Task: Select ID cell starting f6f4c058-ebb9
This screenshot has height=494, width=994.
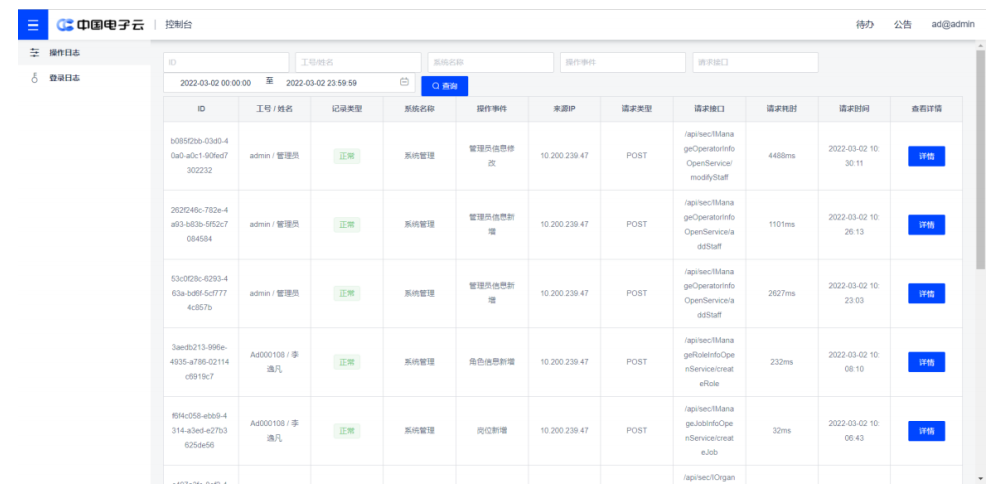Action: coord(201,431)
